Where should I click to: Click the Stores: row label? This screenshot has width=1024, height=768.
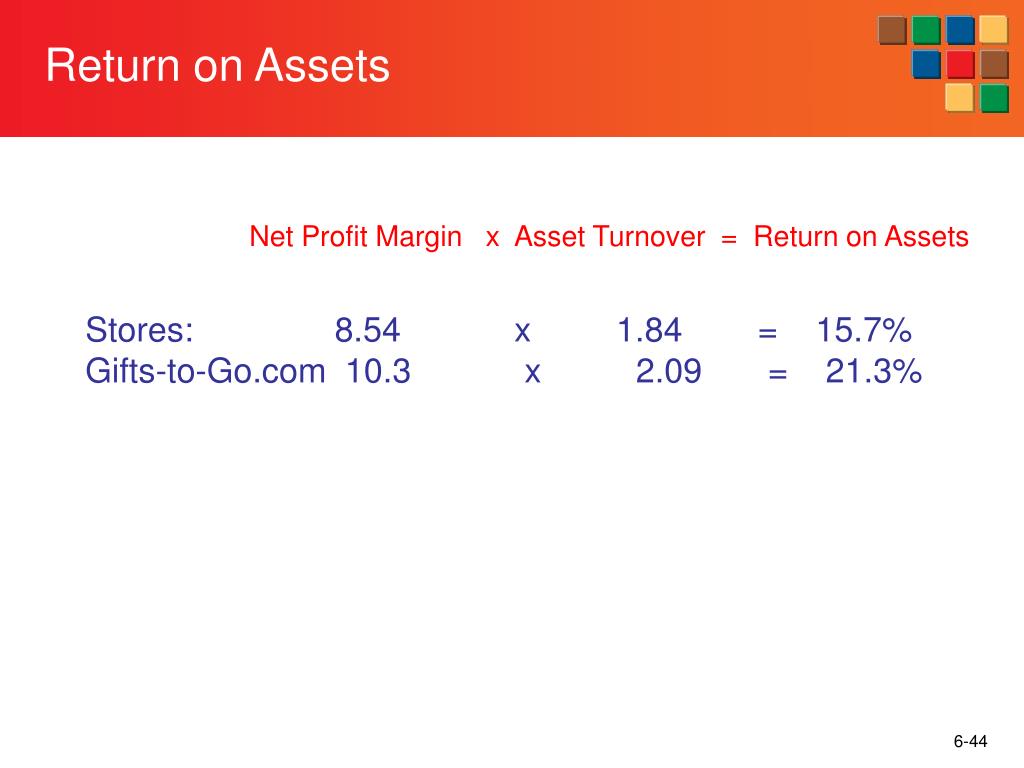pos(140,330)
